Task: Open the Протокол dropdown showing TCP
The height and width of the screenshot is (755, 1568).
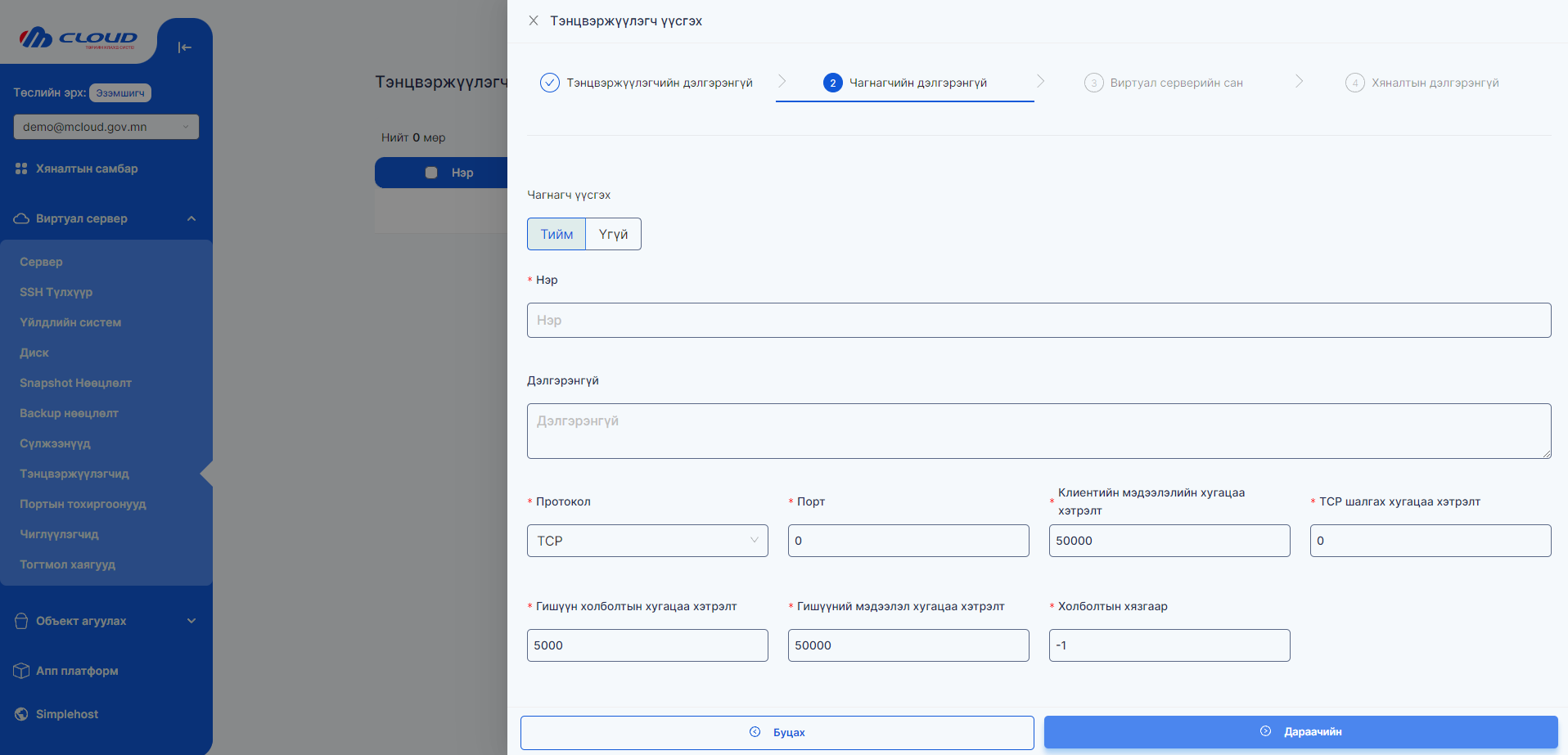Action: pos(647,540)
